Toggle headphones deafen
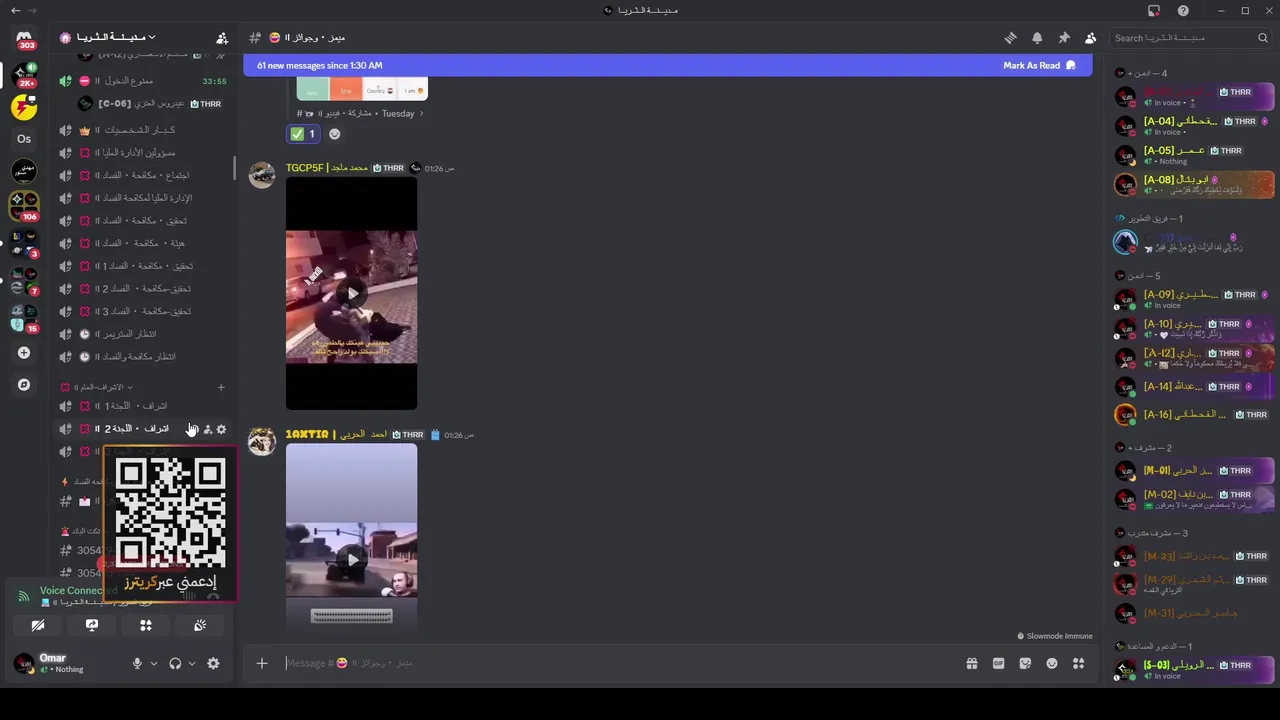The height and width of the screenshot is (720, 1280). click(175, 663)
